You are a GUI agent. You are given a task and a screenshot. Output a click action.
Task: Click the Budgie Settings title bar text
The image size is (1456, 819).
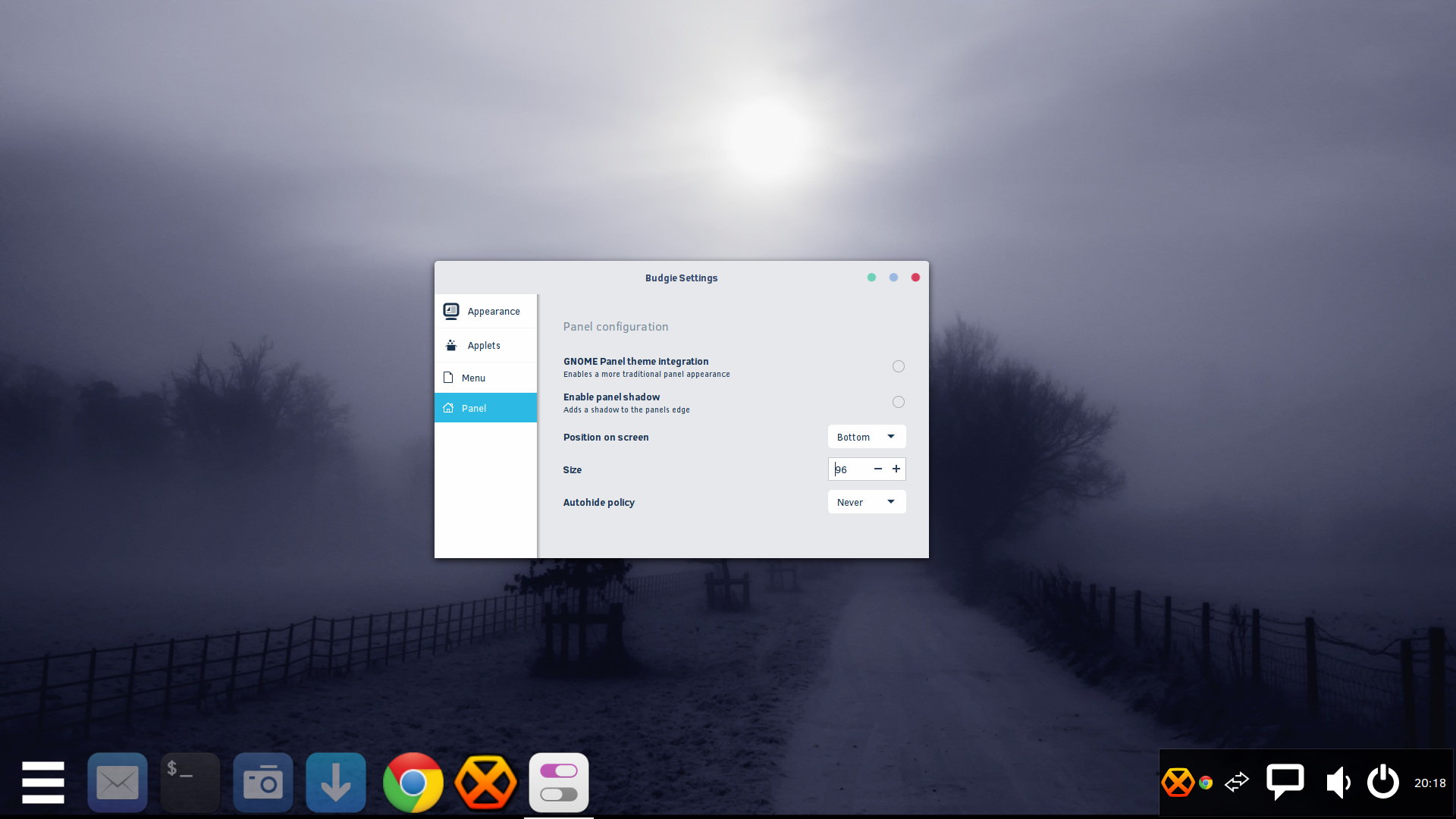pos(681,278)
